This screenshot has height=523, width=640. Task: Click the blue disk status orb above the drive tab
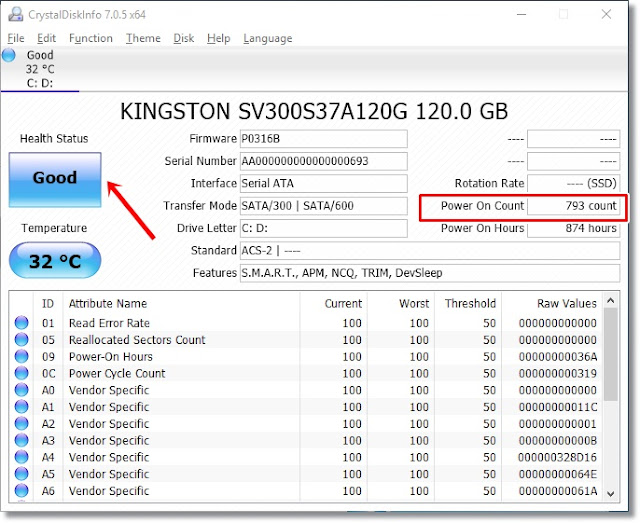[x=9, y=55]
